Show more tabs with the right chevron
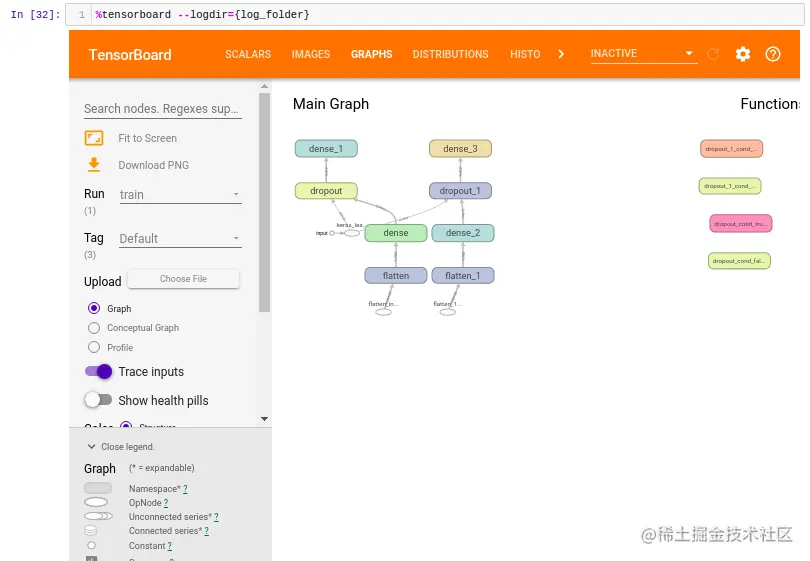810x561 pixels. click(x=561, y=54)
